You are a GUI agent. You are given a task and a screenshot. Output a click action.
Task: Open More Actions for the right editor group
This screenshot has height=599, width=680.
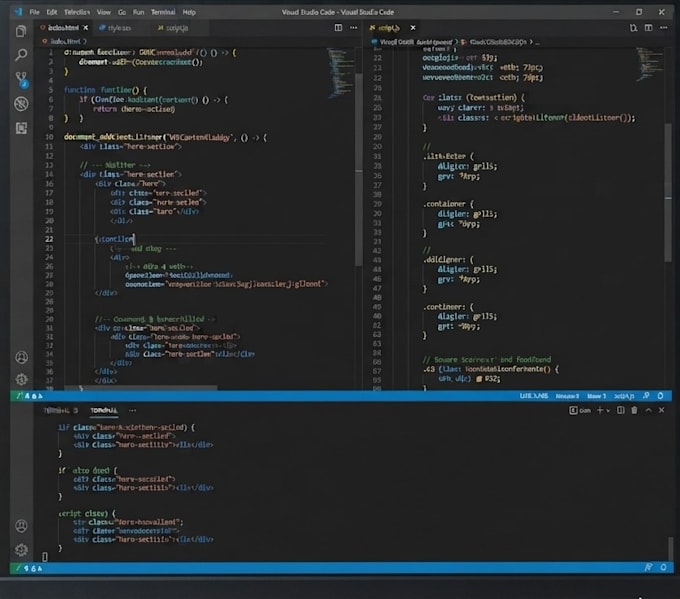[664, 28]
